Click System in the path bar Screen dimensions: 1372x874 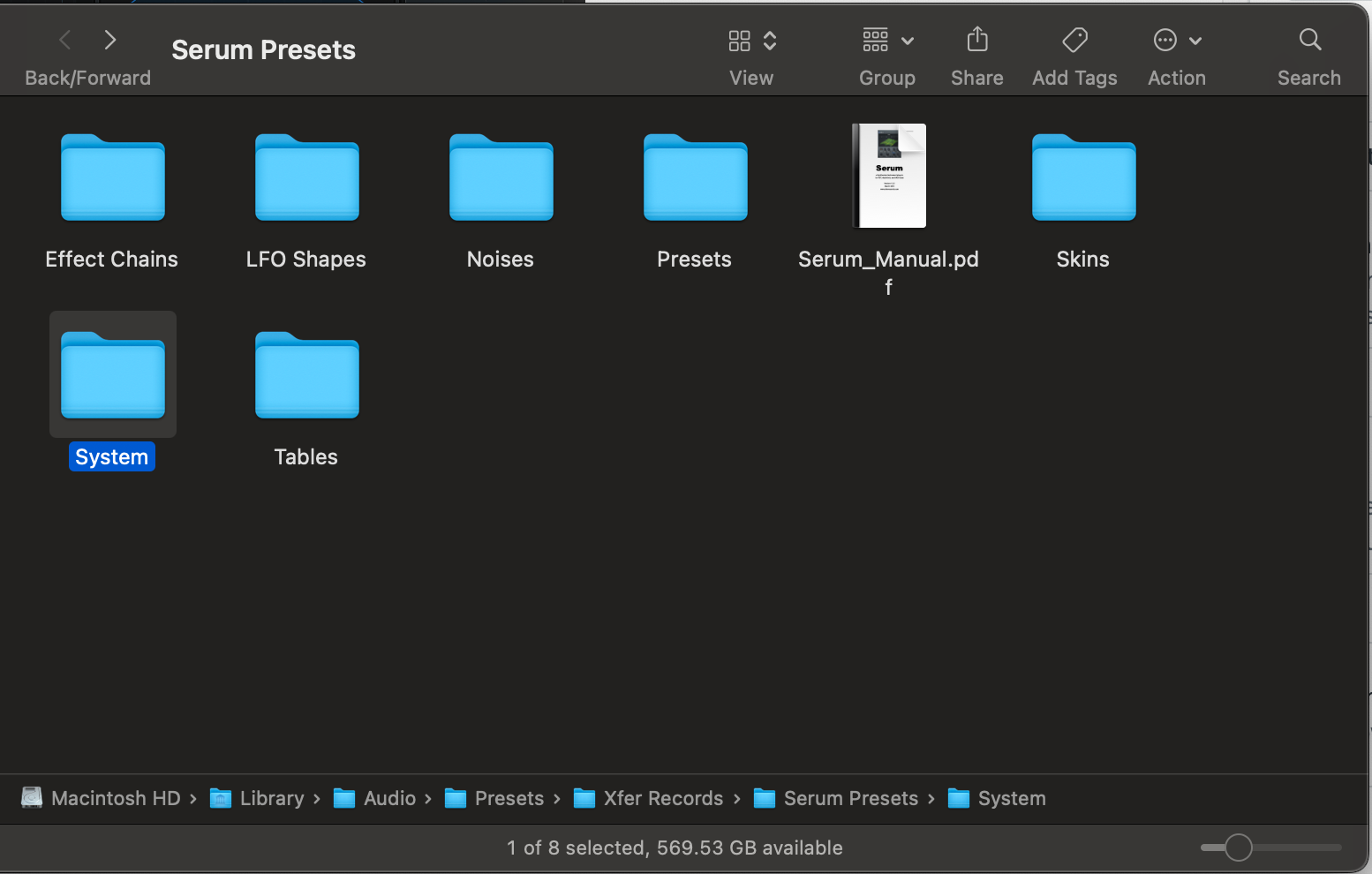997,798
